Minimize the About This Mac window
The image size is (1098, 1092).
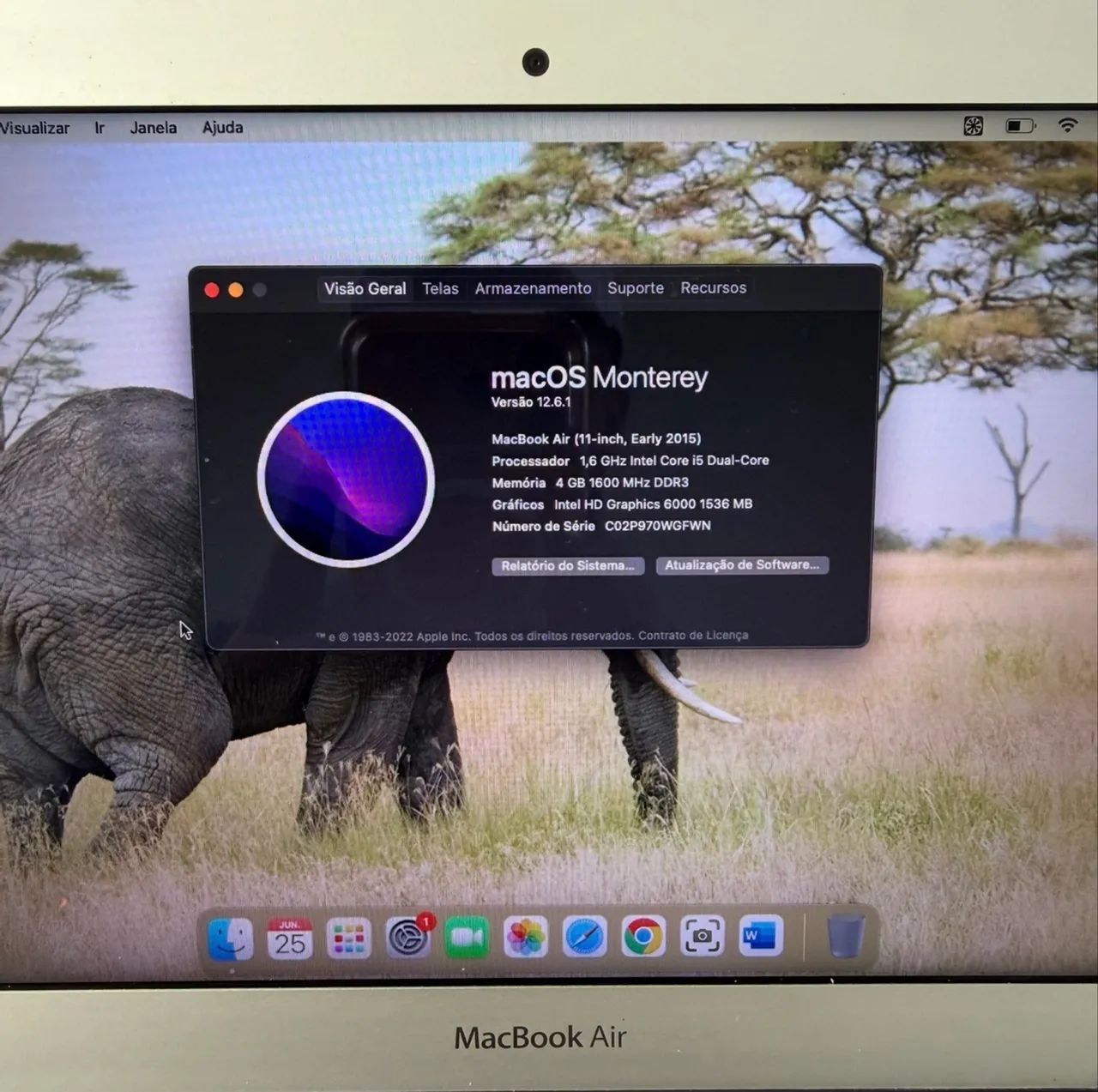(236, 290)
